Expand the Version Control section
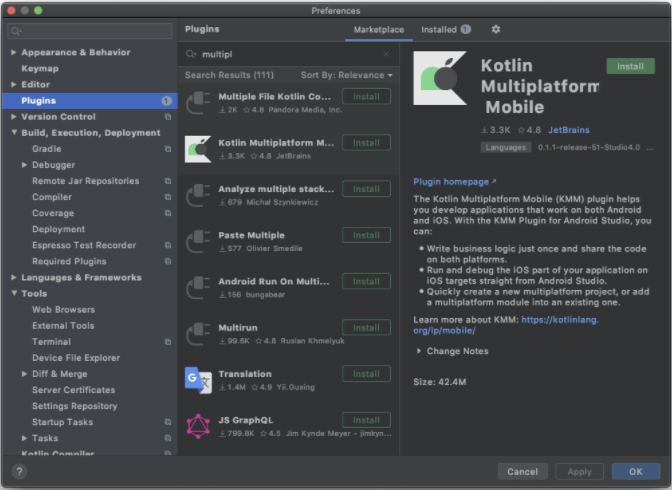The height and width of the screenshot is (490, 672). tap(14, 117)
